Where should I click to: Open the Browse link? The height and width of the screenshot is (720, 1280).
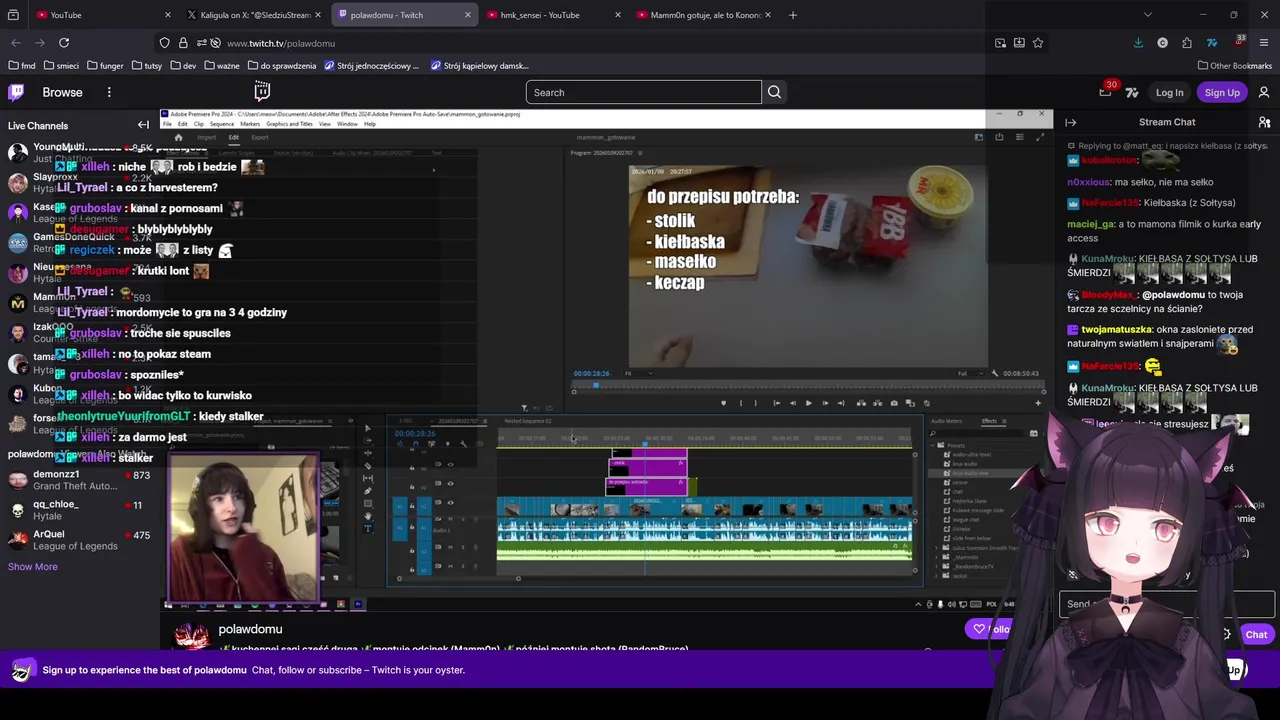(x=62, y=92)
